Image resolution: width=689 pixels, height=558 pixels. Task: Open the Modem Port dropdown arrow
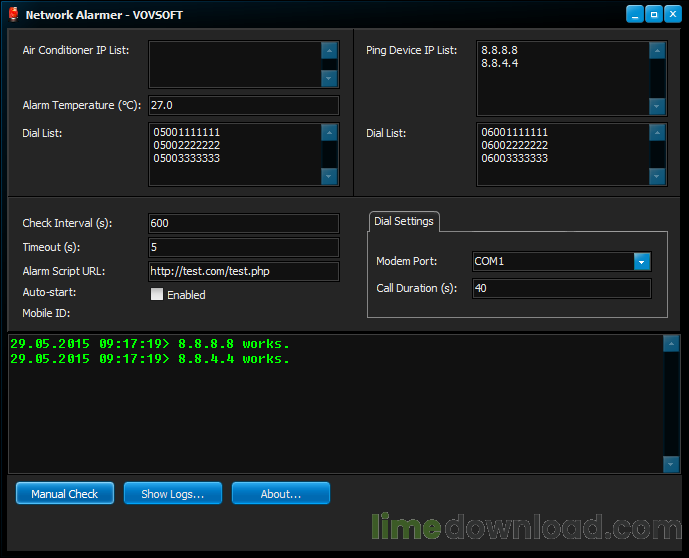642,261
